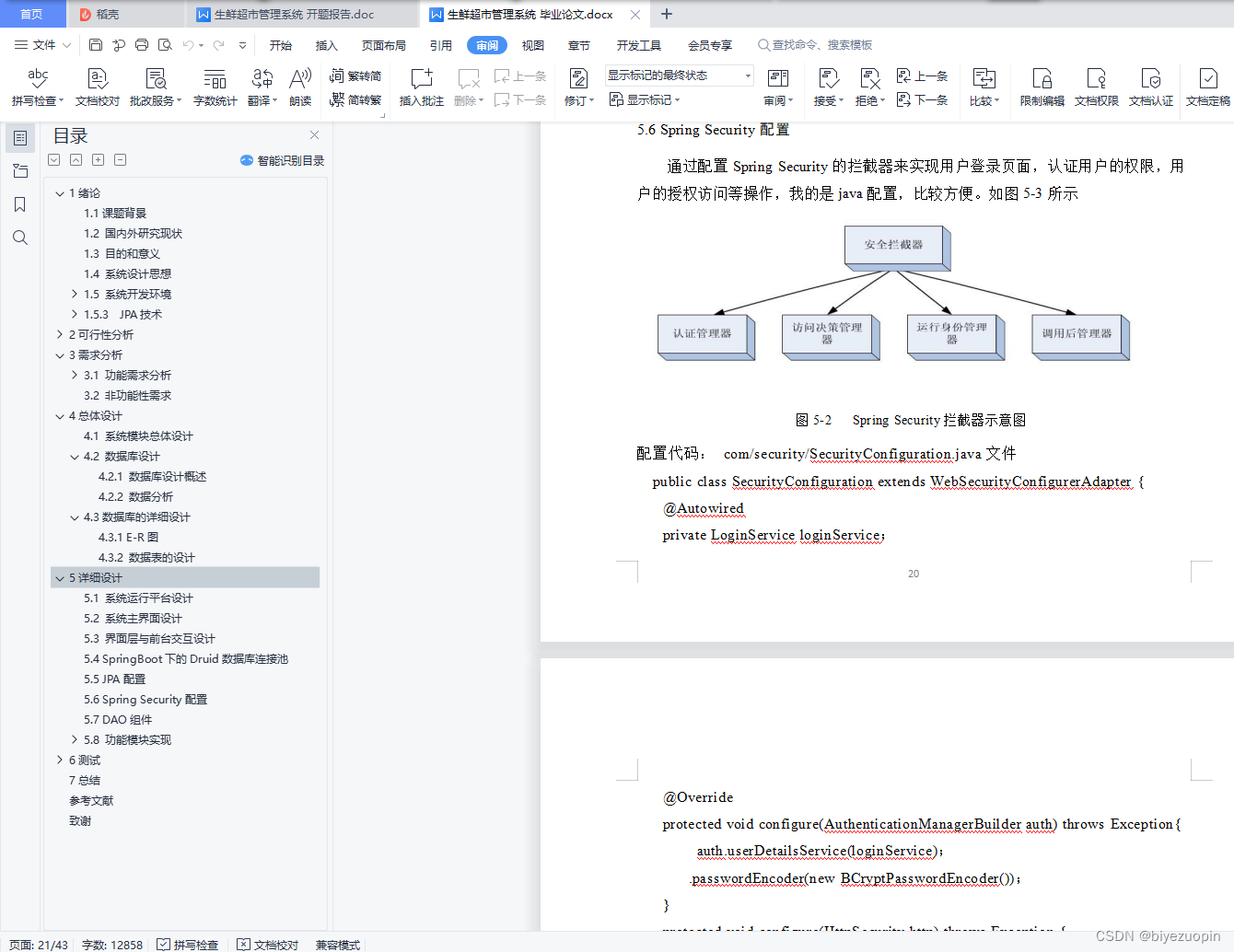Image resolution: width=1234 pixels, height=952 pixels.
Task: Jump to '参考文献' in outline
Action: (x=91, y=801)
